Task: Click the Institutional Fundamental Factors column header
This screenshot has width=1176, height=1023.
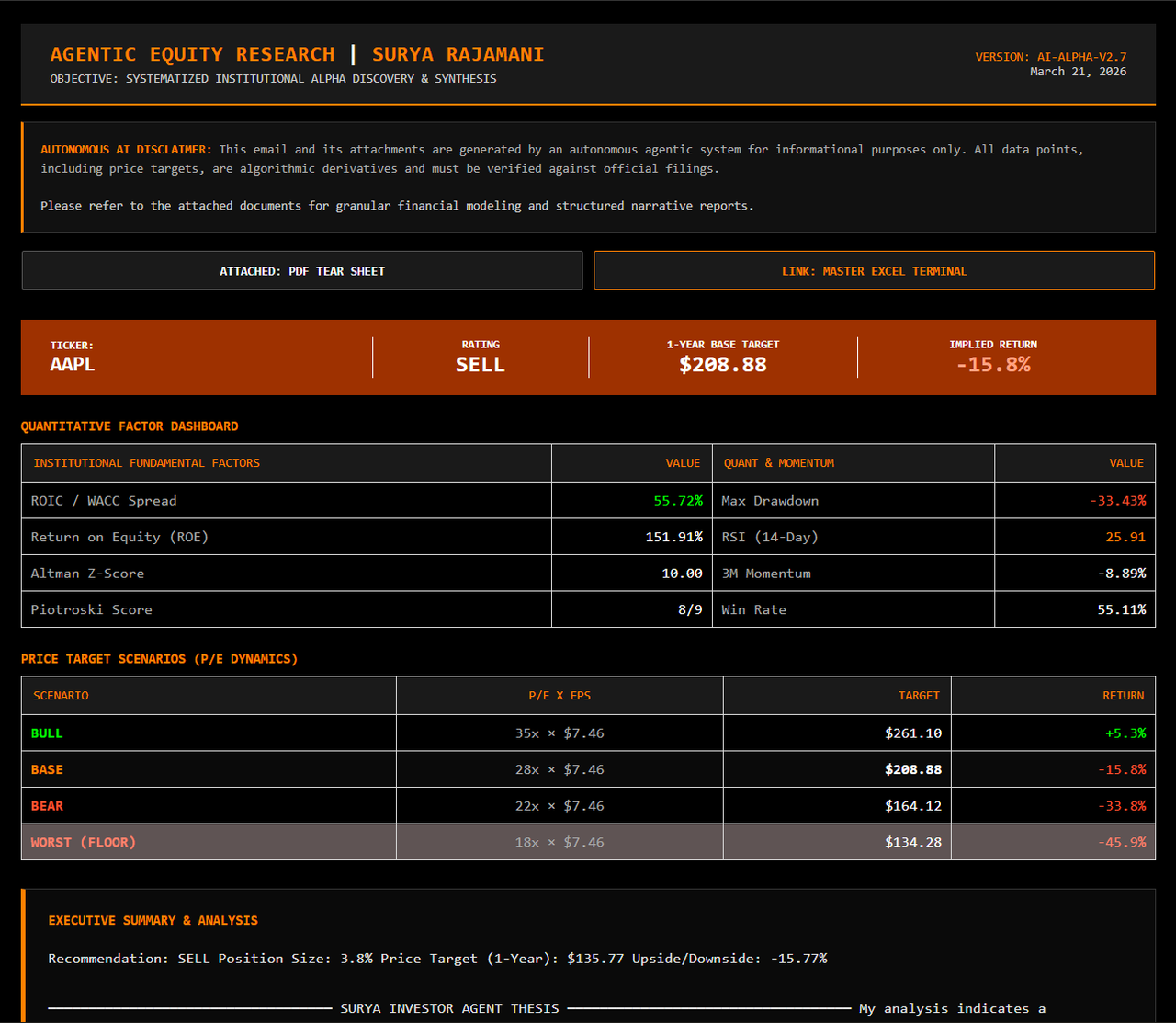Action: [x=147, y=463]
